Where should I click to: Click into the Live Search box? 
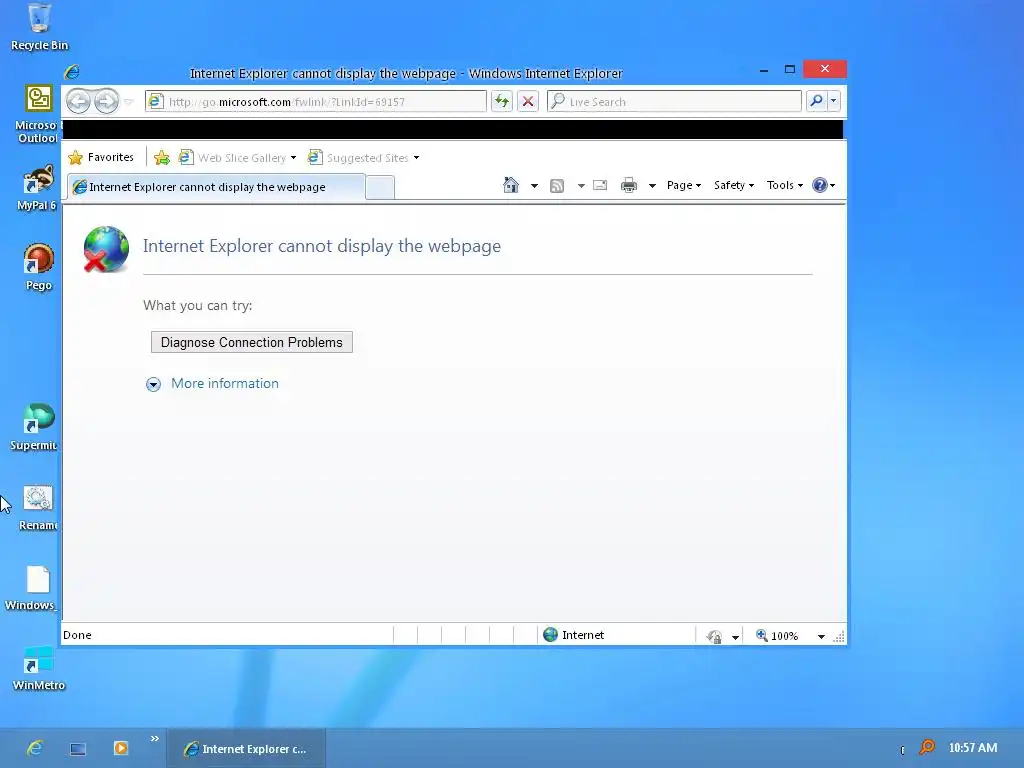(x=674, y=101)
